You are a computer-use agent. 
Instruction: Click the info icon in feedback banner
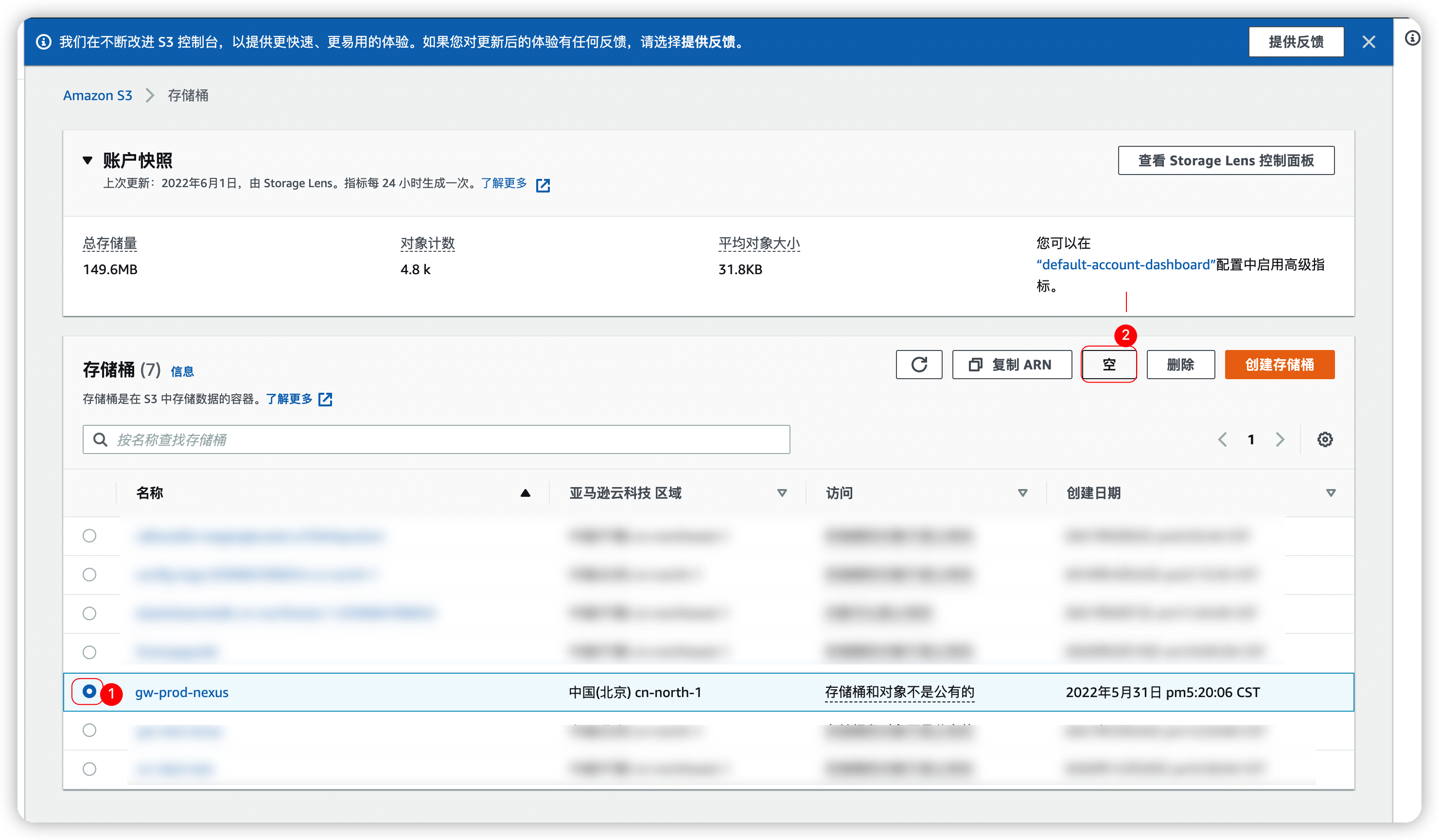43,42
